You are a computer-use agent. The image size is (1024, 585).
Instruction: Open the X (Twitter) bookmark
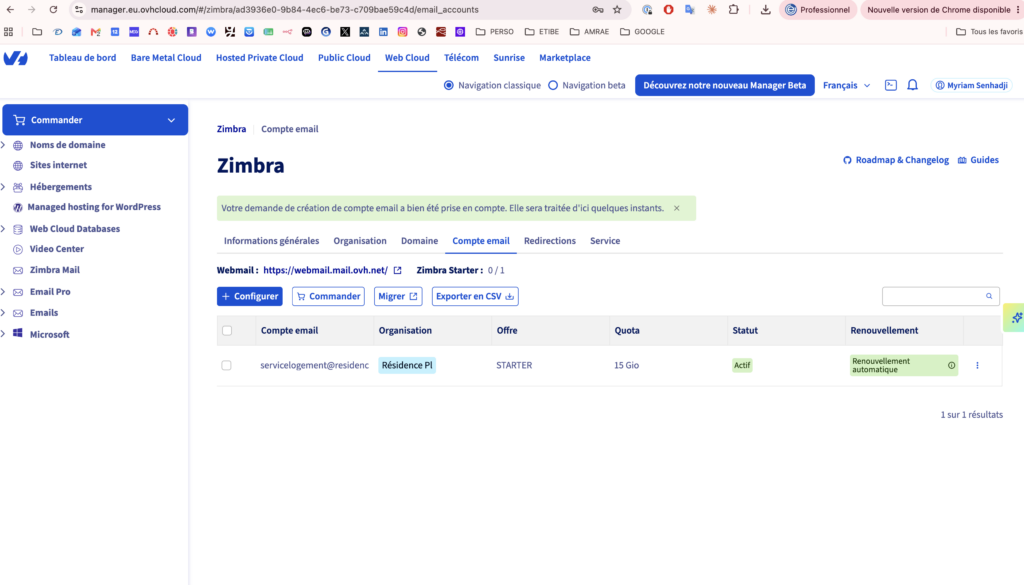coord(345,31)
